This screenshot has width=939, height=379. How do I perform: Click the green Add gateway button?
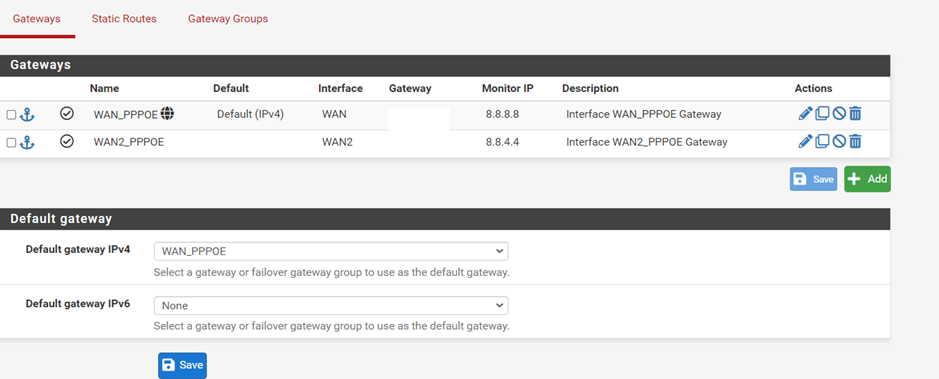coord(867,179)
